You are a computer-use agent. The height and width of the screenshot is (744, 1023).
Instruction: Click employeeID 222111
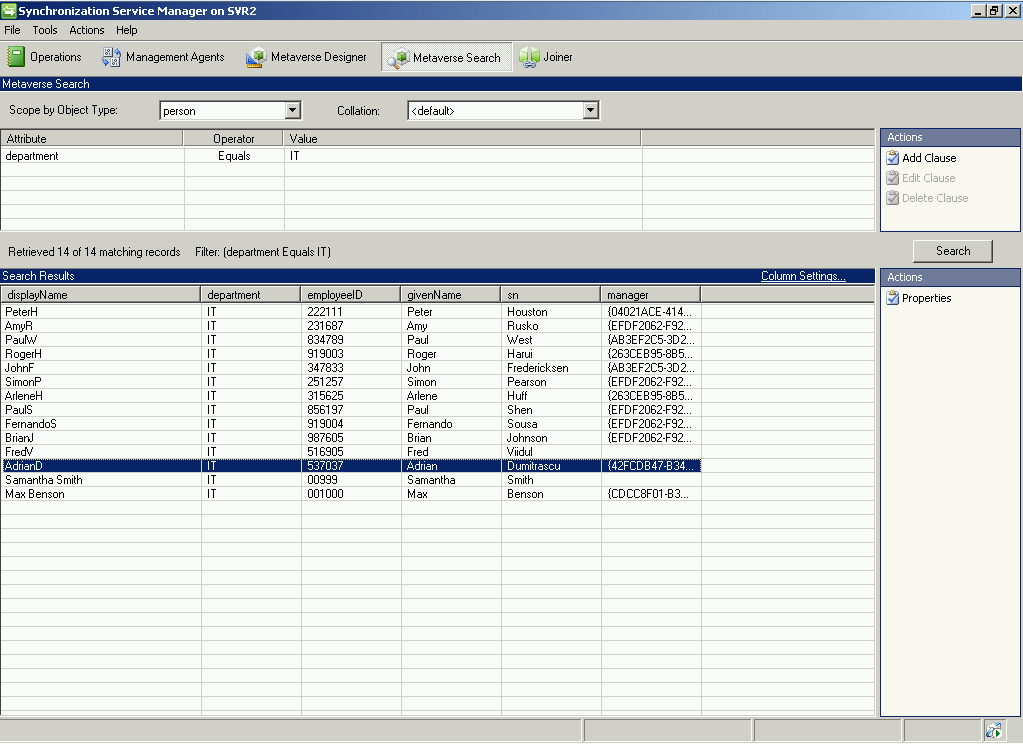(325, 312)
